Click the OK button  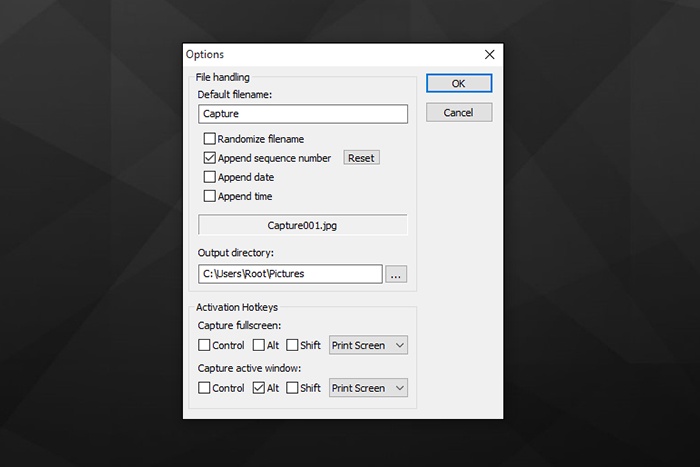click(x=459, y=83)
